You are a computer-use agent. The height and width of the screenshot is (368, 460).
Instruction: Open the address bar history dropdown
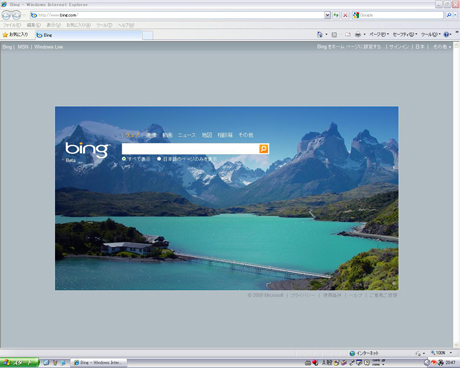coord(327,15)
